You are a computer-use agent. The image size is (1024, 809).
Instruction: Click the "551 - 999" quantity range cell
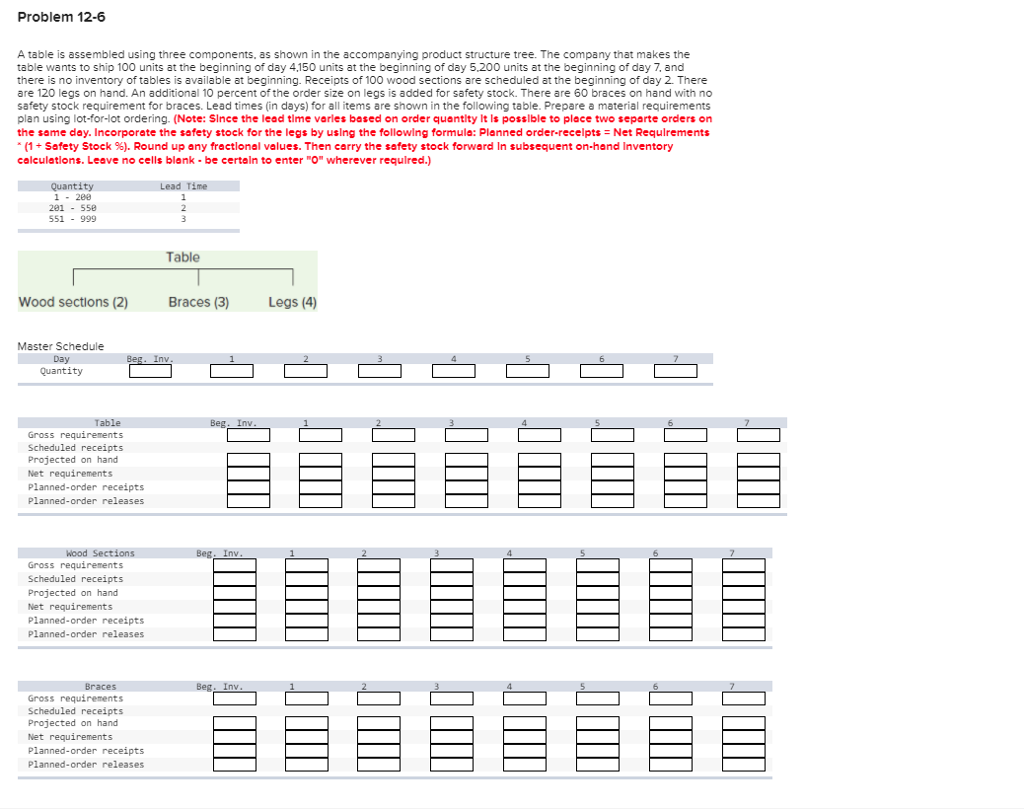click(72, 219)
